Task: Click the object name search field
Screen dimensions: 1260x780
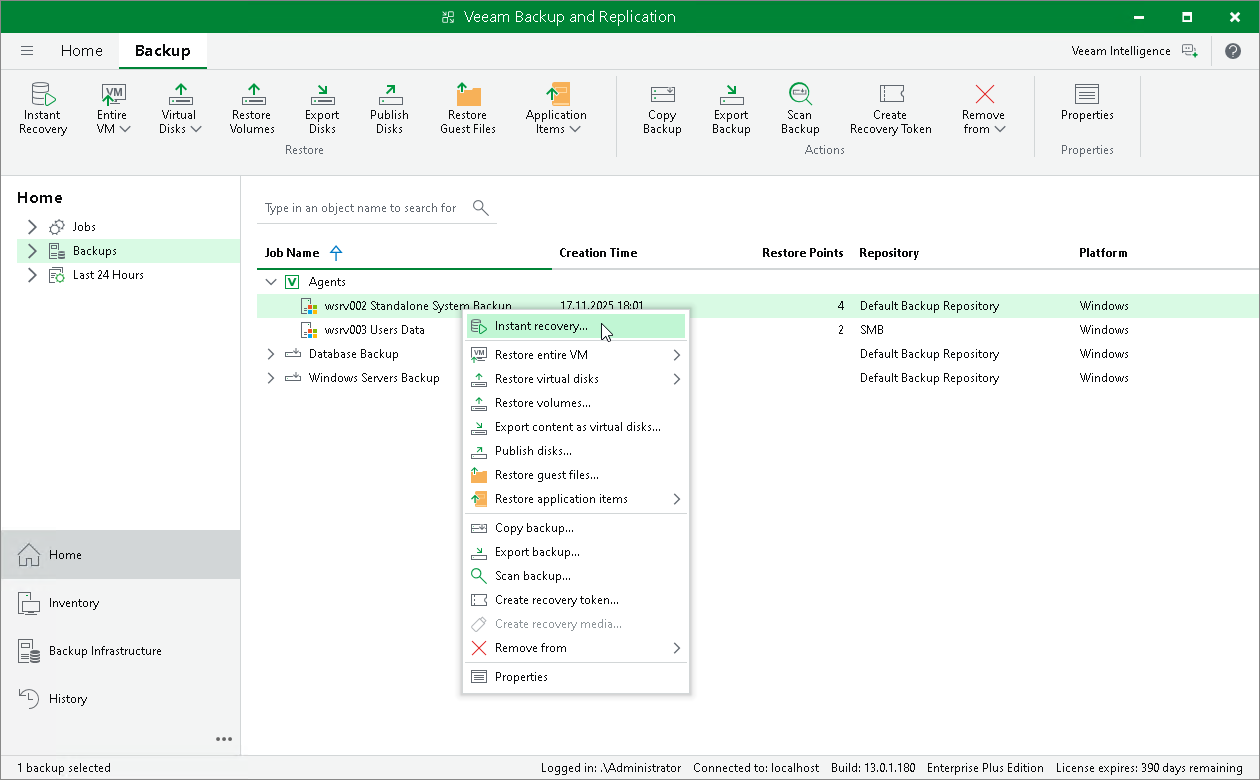Action: pyautogui.click(x=361, y=208)
